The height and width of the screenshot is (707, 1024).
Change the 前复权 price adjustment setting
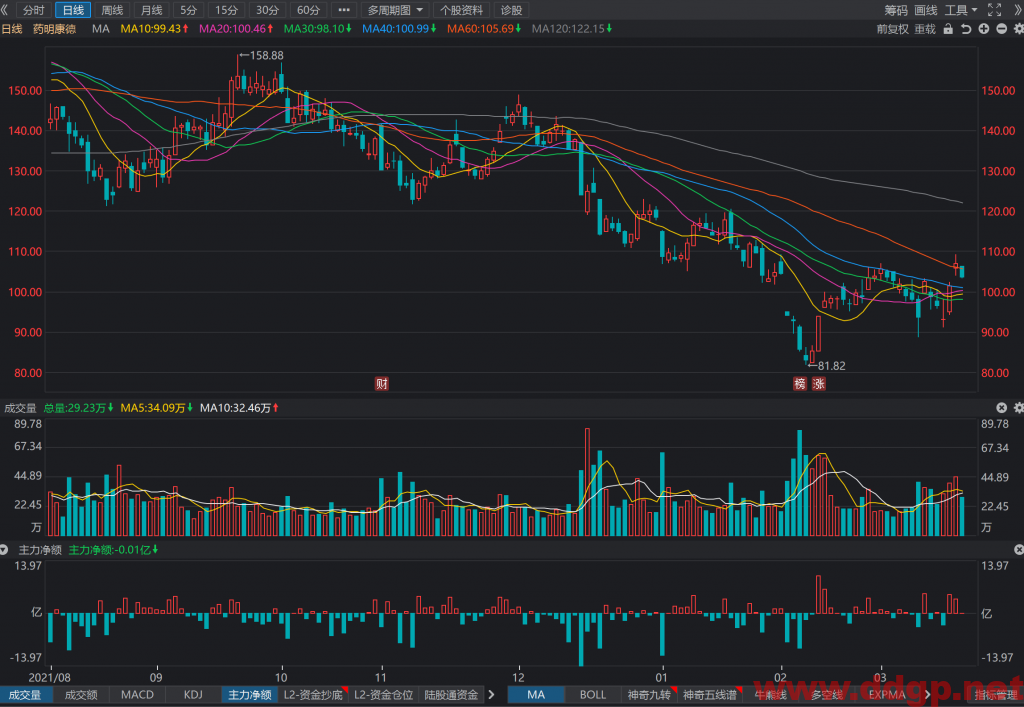[892, 29]
